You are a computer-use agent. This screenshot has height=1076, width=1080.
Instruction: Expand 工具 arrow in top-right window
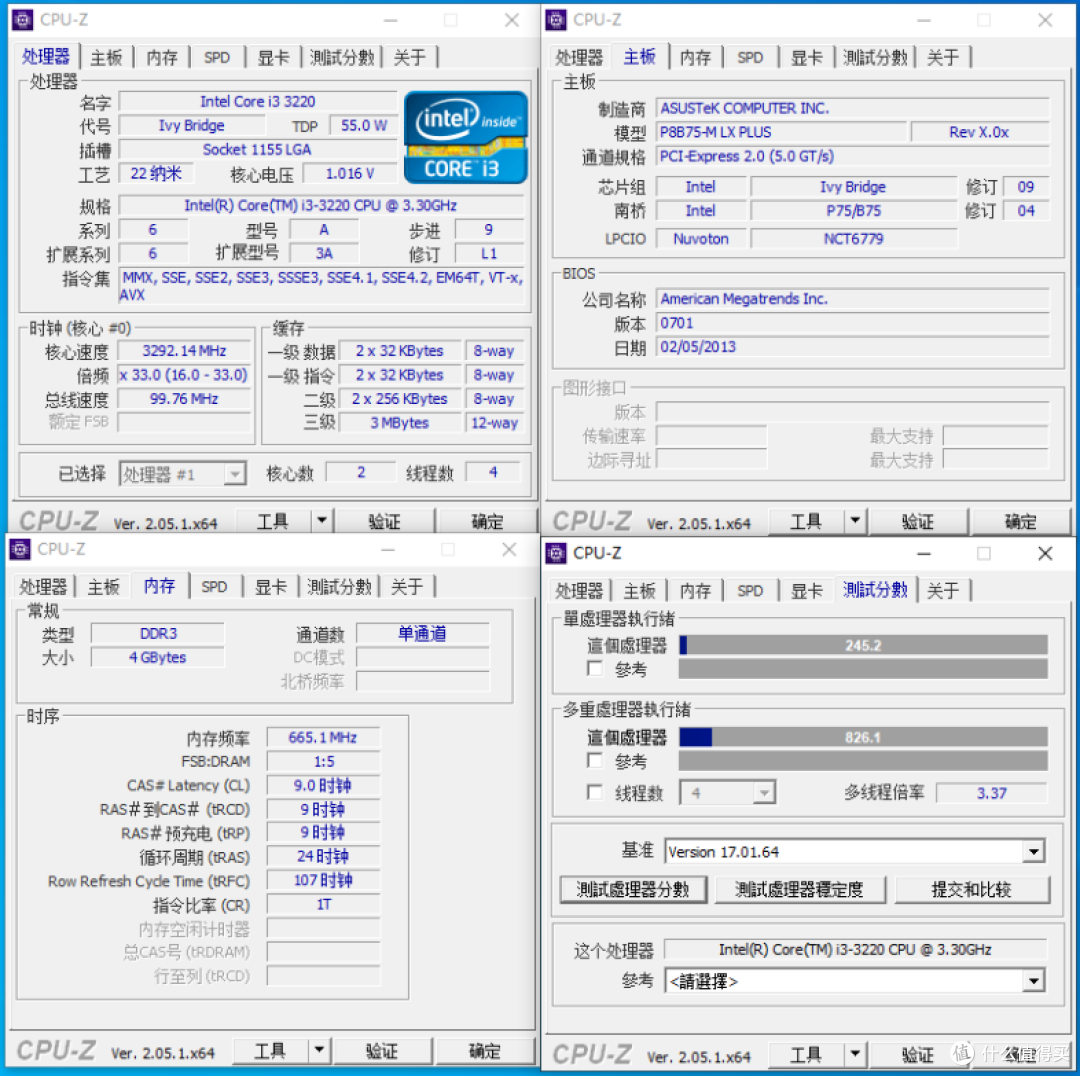pyautogui.click(x=855, y=521)
